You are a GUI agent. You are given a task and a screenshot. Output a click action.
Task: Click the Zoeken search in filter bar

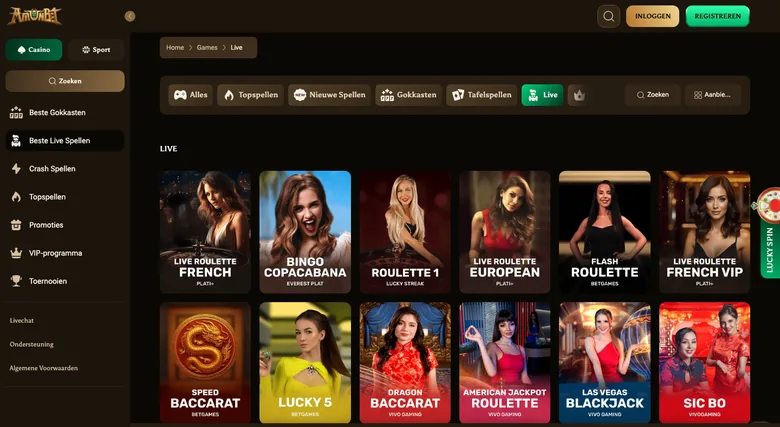point(653,95)
